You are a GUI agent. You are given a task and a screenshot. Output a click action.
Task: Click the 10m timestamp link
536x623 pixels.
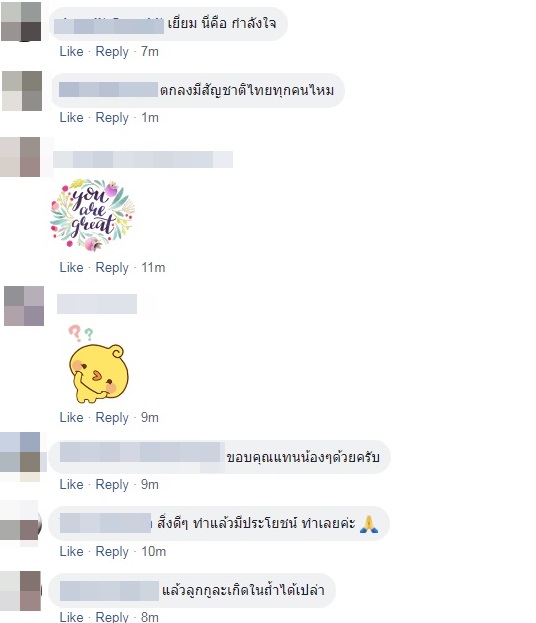[153, 551]
